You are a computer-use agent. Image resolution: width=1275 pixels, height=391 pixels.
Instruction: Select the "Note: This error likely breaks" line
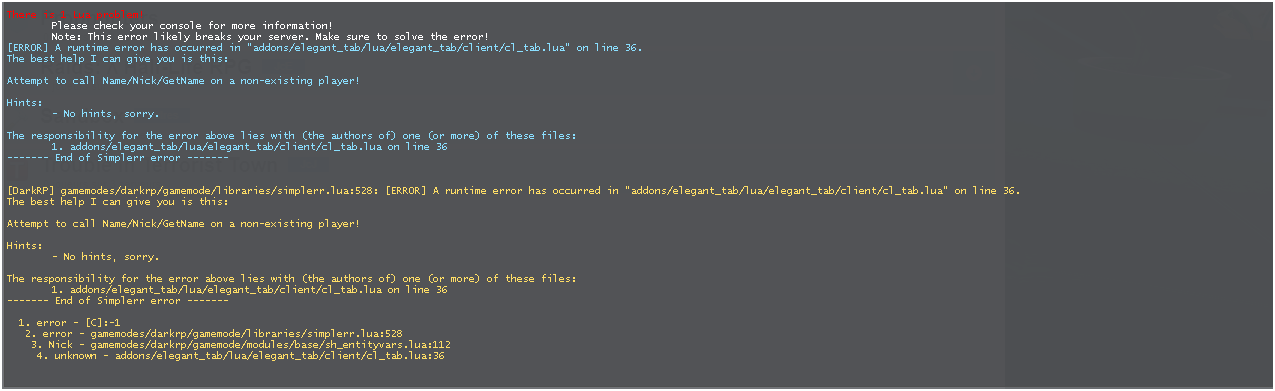(270, 36)
